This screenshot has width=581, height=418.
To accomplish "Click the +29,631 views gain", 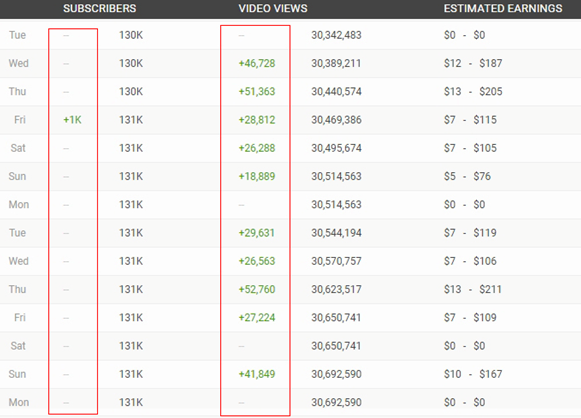I will point(256,233).
